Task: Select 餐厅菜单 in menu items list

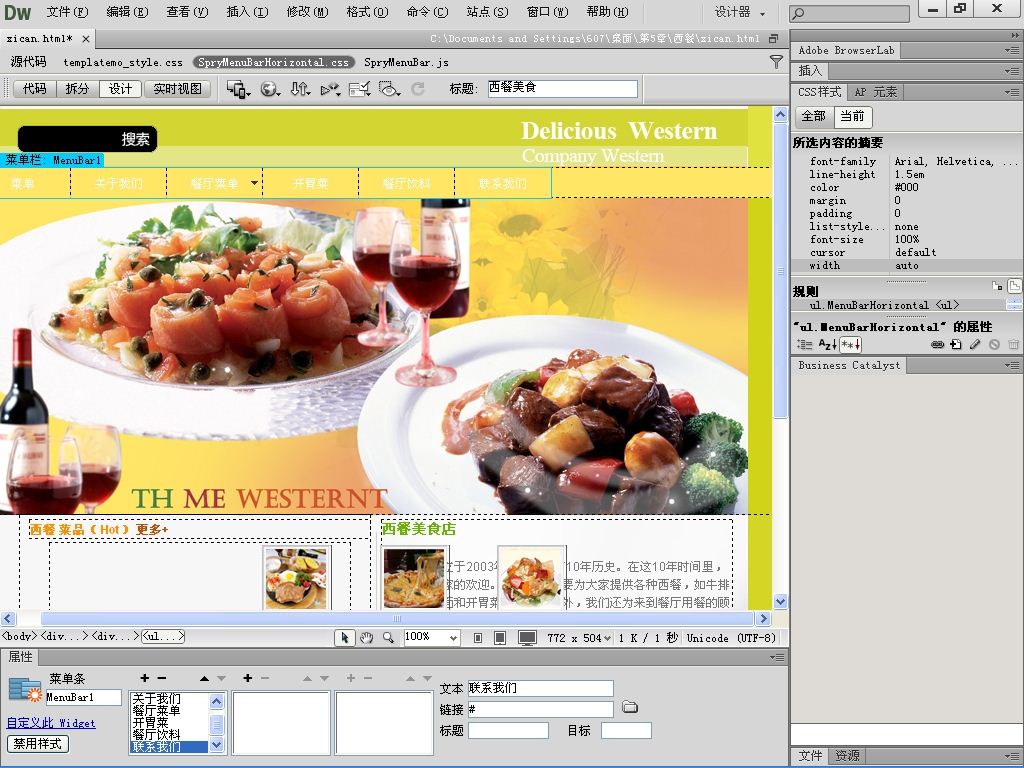Action: [x=156, y=711]
